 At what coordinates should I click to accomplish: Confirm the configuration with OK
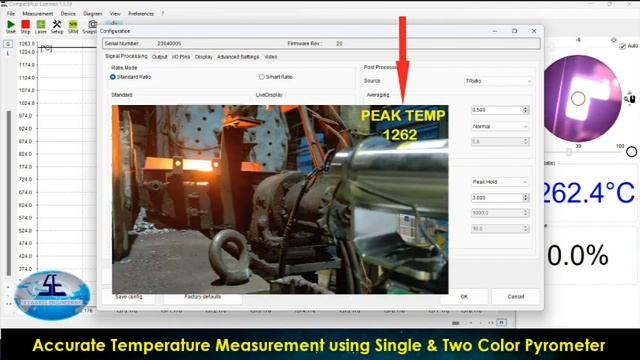point(464,297)
